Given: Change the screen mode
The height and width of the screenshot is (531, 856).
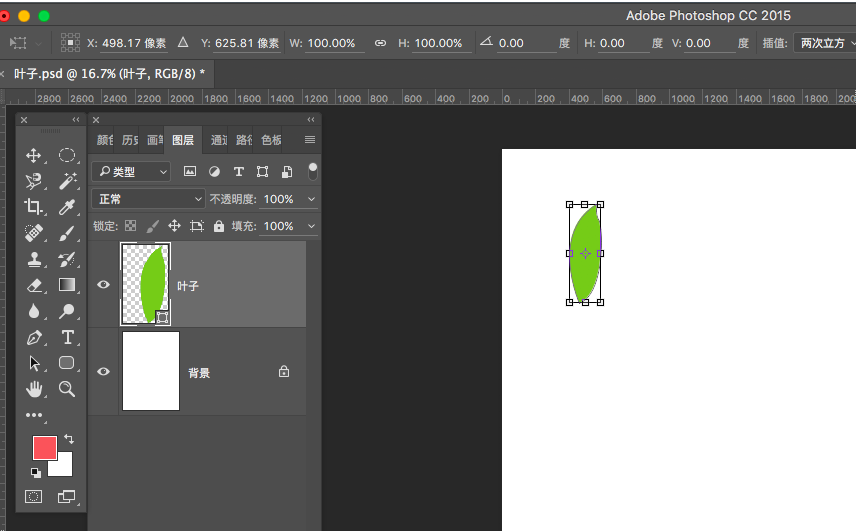Looking at the screenshot, I should pos(67,496).
